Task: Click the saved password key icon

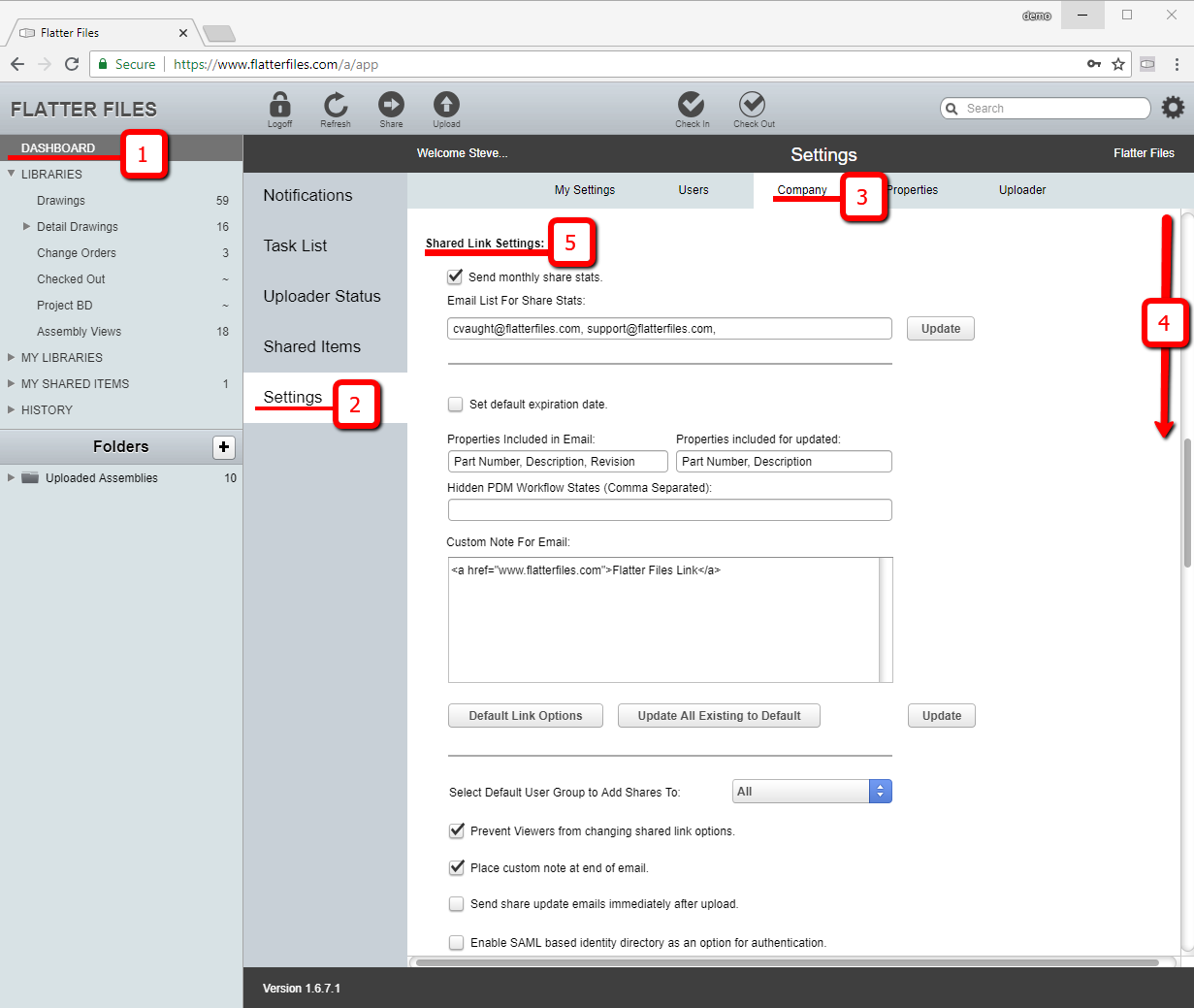Action: click(x=1094, y=64)
